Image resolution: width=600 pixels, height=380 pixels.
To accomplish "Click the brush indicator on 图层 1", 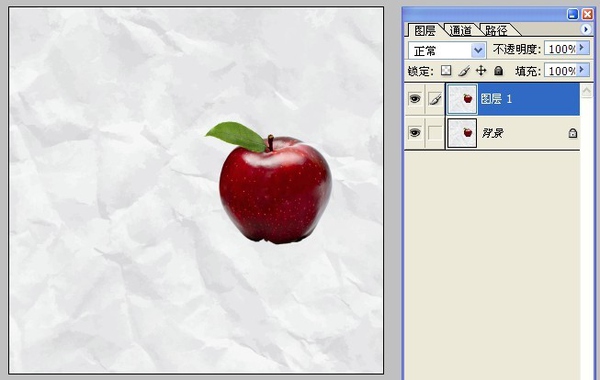I will (x=435, y=99).
